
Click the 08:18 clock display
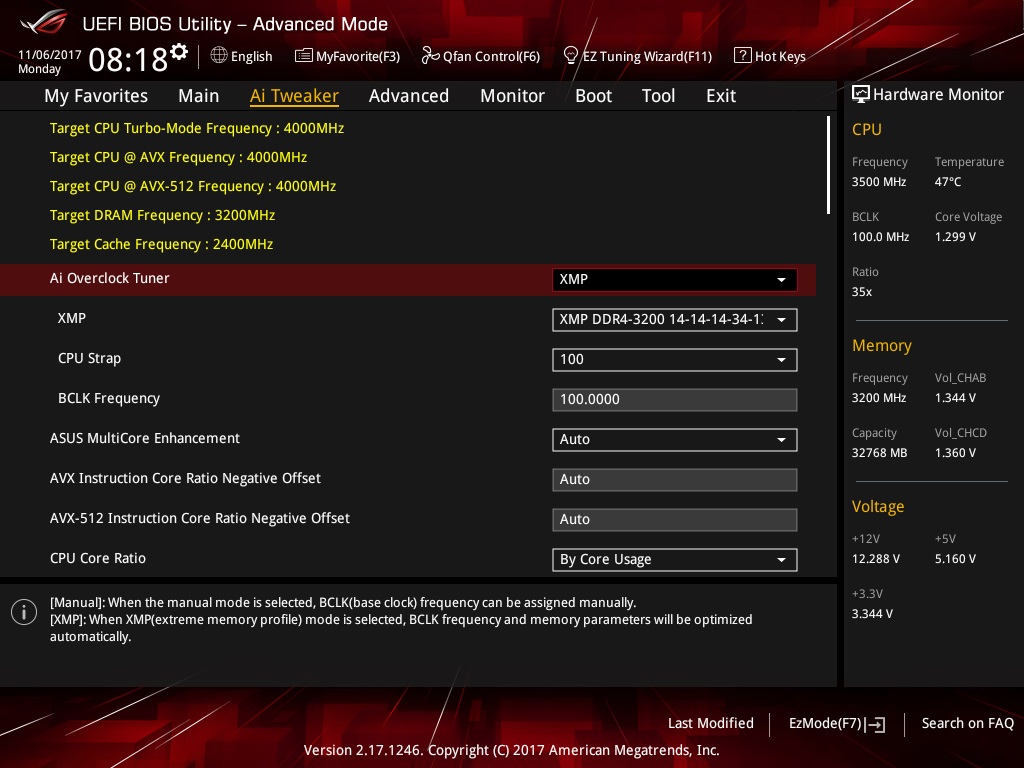click(x=128, y=60)
